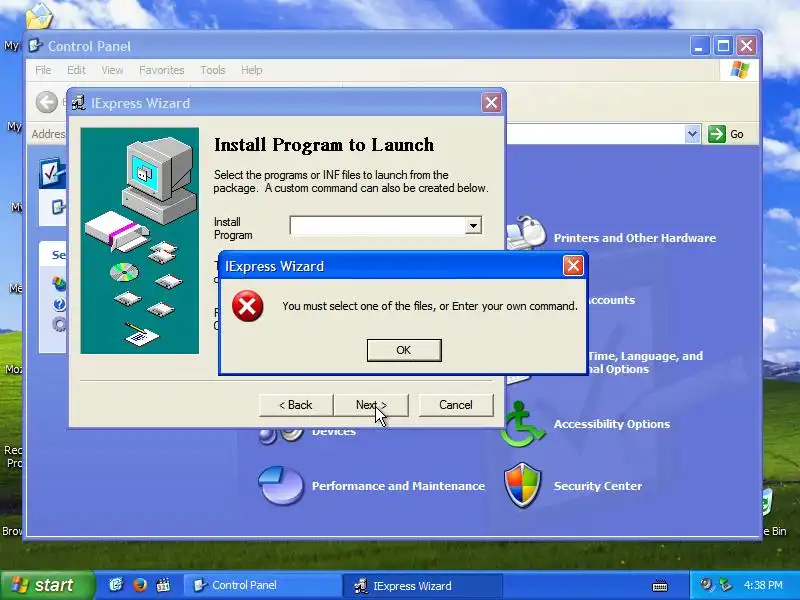Screen dimensions: 800x600
Task: Switch to IExpress Wizard taskbar button
Action: pyautogui.click(x=422, y=586)
